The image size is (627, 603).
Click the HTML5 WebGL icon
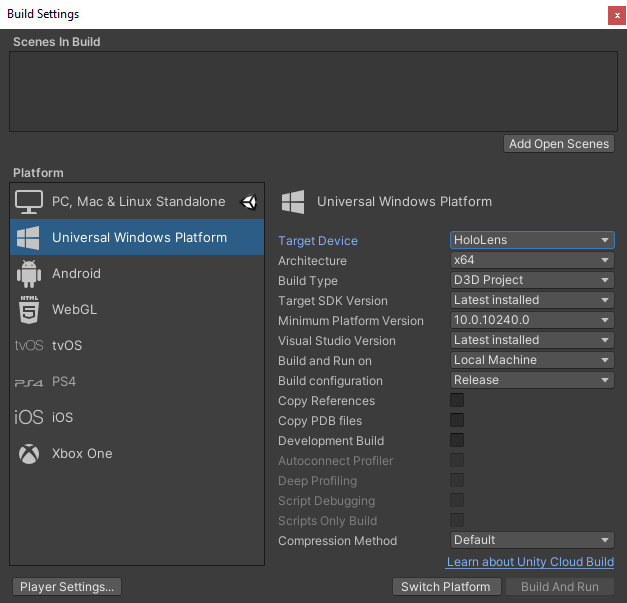click(x=29, y=309)
